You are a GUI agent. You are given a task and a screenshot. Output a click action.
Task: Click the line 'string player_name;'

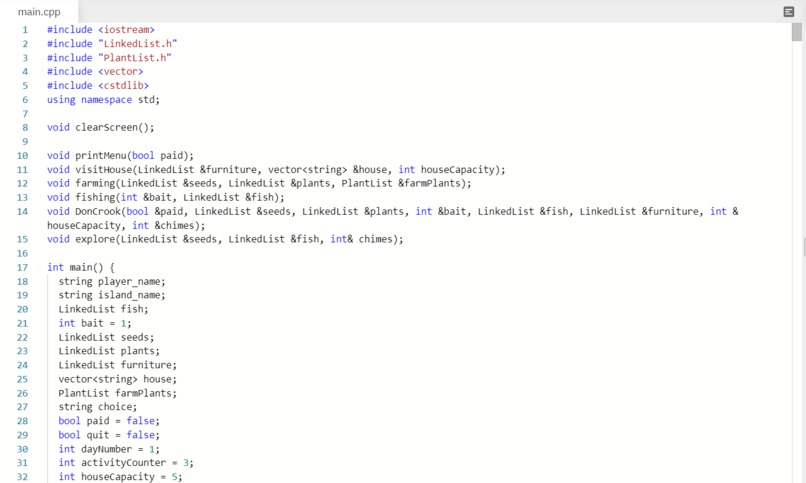pyautogui.click(x=112, y=282)
